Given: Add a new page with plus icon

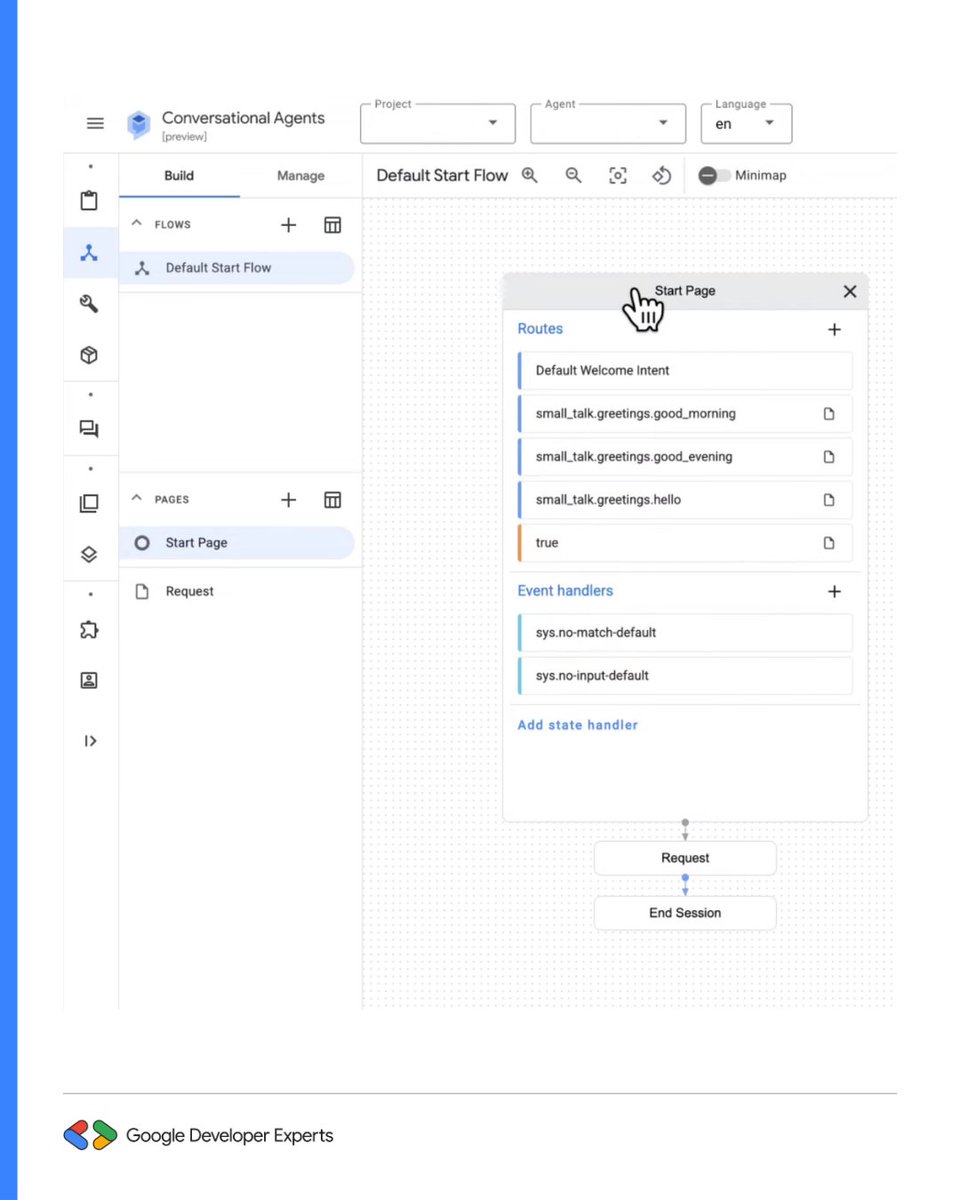Looking at the screenshot, I should coord(288,500).
